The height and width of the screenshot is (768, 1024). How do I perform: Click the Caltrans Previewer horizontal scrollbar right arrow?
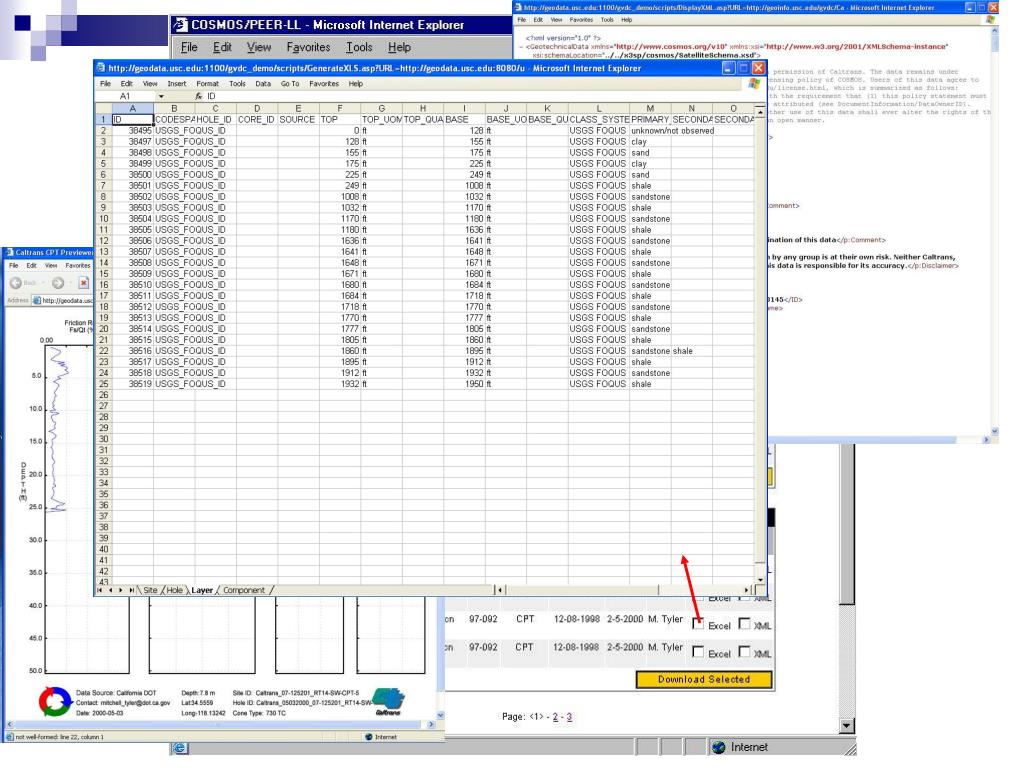tap(431, 724)
